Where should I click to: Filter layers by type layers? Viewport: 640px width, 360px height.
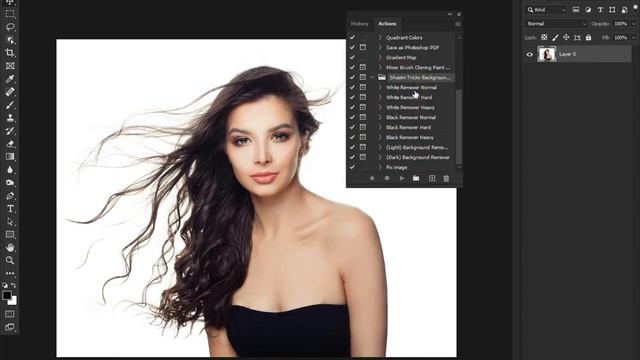(600, 10)
